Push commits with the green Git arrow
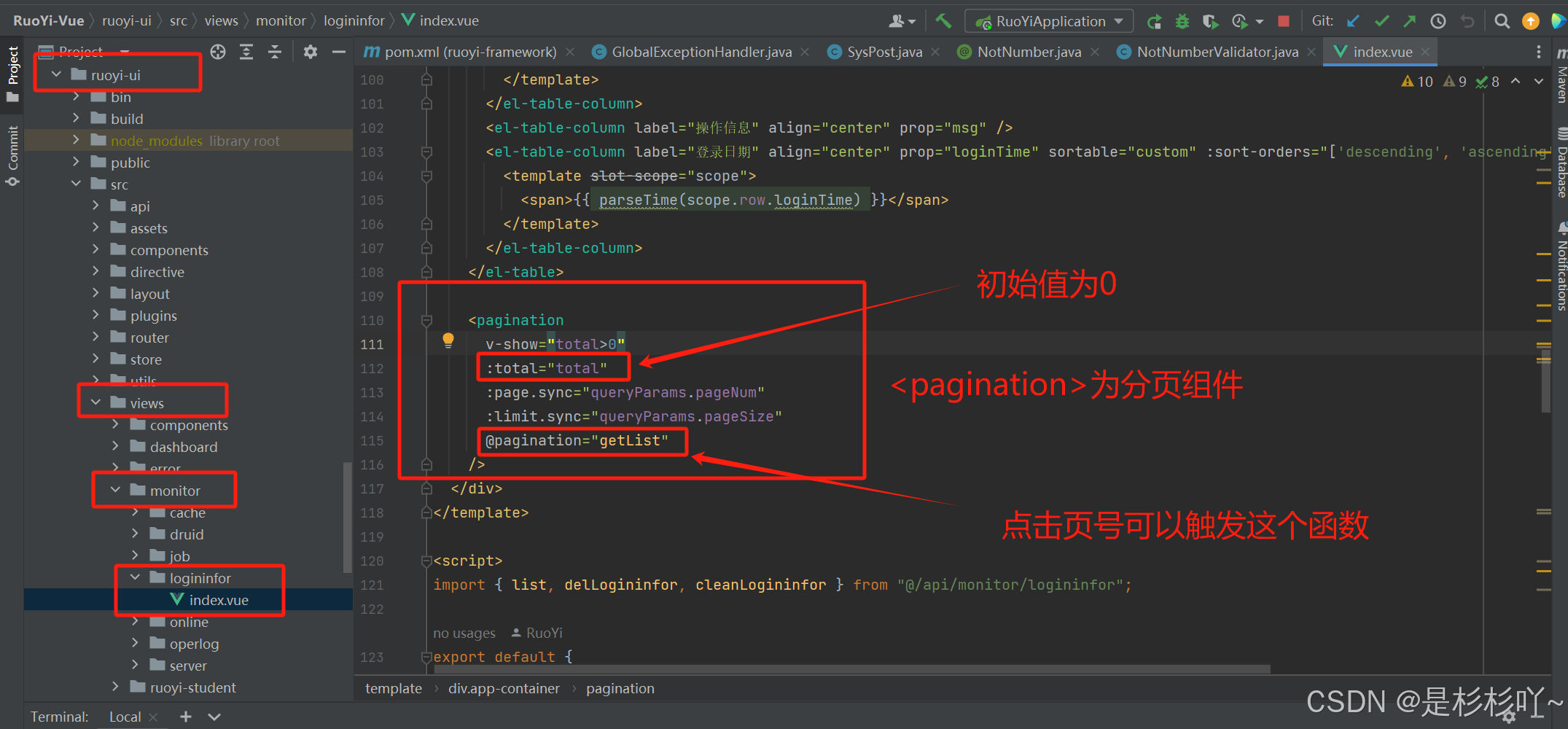Viewport: 1568px width, 729px height. coord(1409,20)
